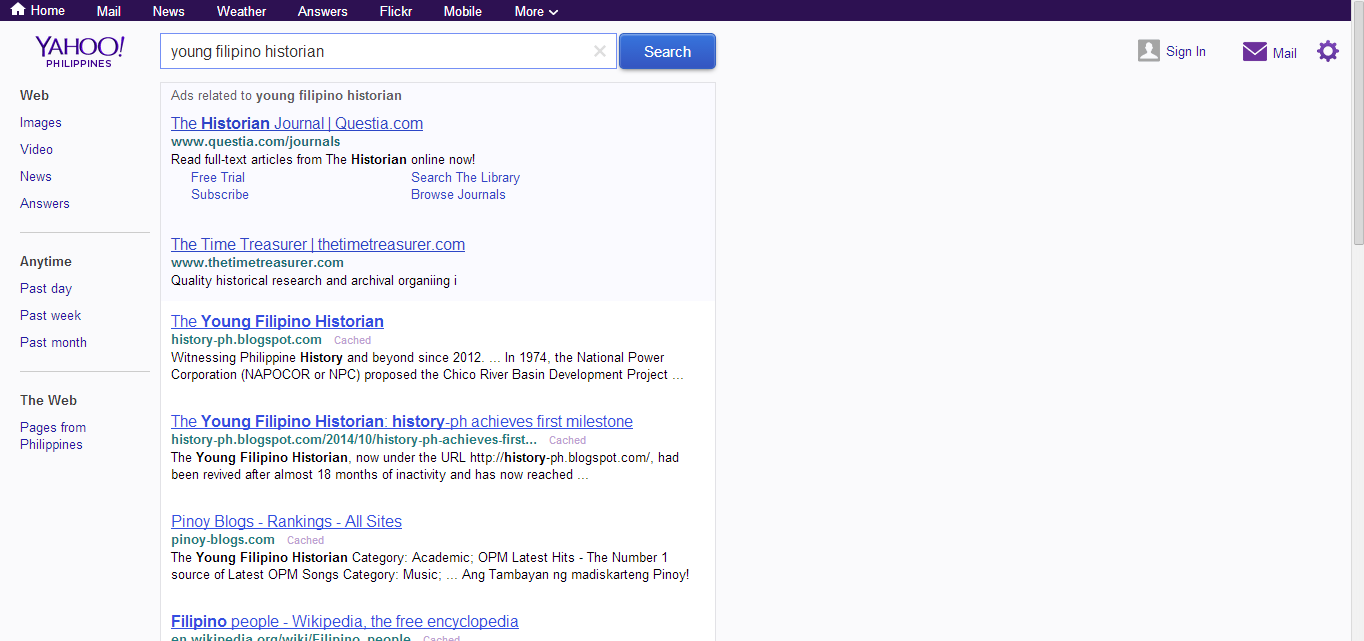
Task: Open The Time Treasurer ad link
Action: (318, 244)
